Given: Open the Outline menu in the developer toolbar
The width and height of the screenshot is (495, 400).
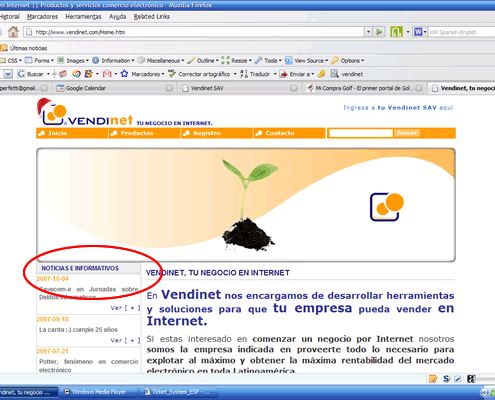Looking at the screenshot, I should pos(203,61).
